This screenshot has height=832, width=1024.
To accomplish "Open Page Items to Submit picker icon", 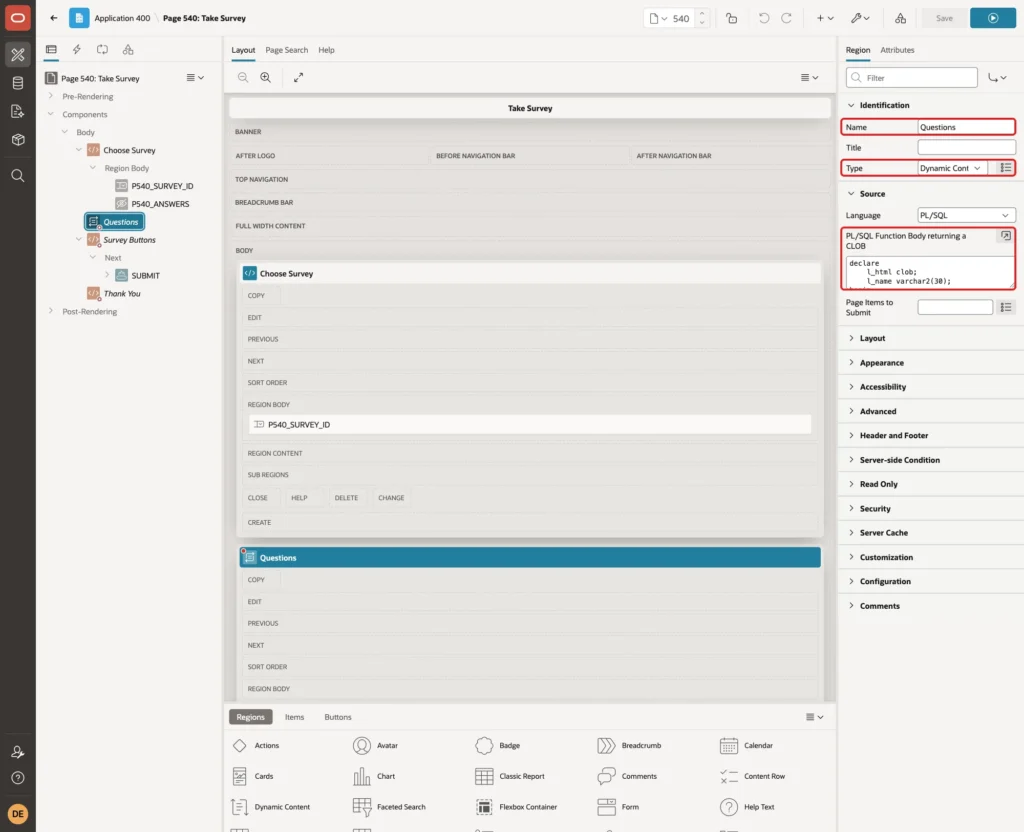I will (1006, 307).
